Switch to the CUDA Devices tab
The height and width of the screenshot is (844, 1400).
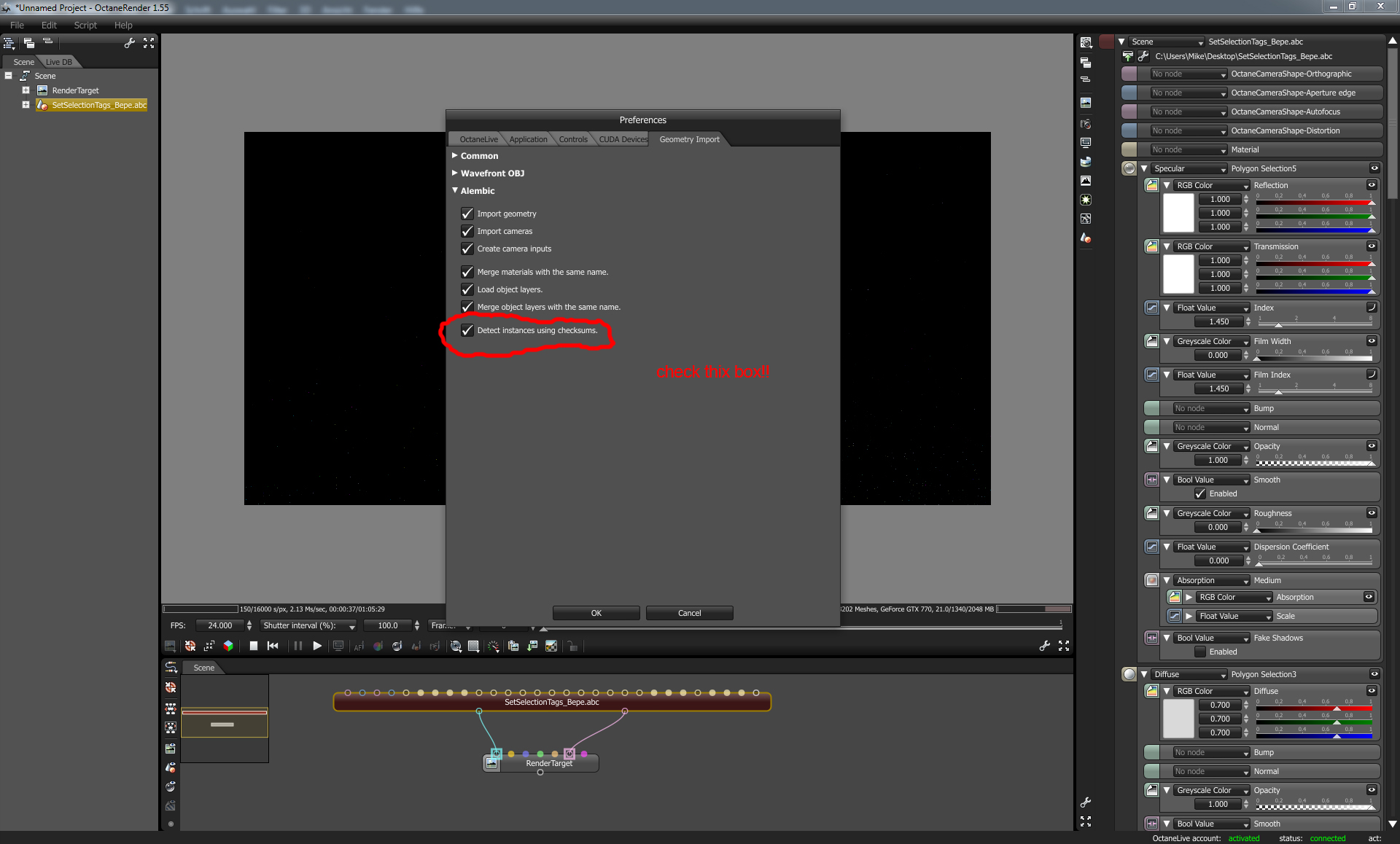point(623,139)
